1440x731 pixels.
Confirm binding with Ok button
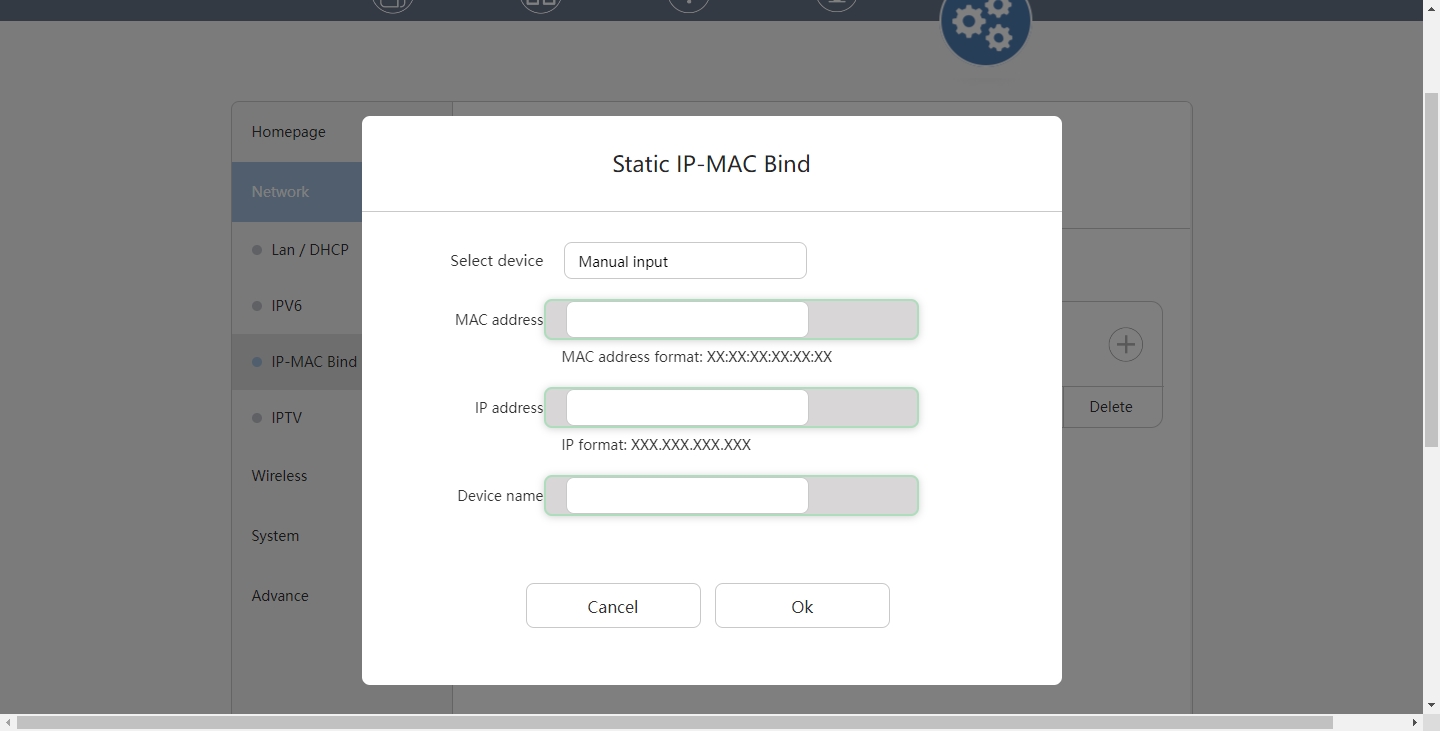coord(802,606)
